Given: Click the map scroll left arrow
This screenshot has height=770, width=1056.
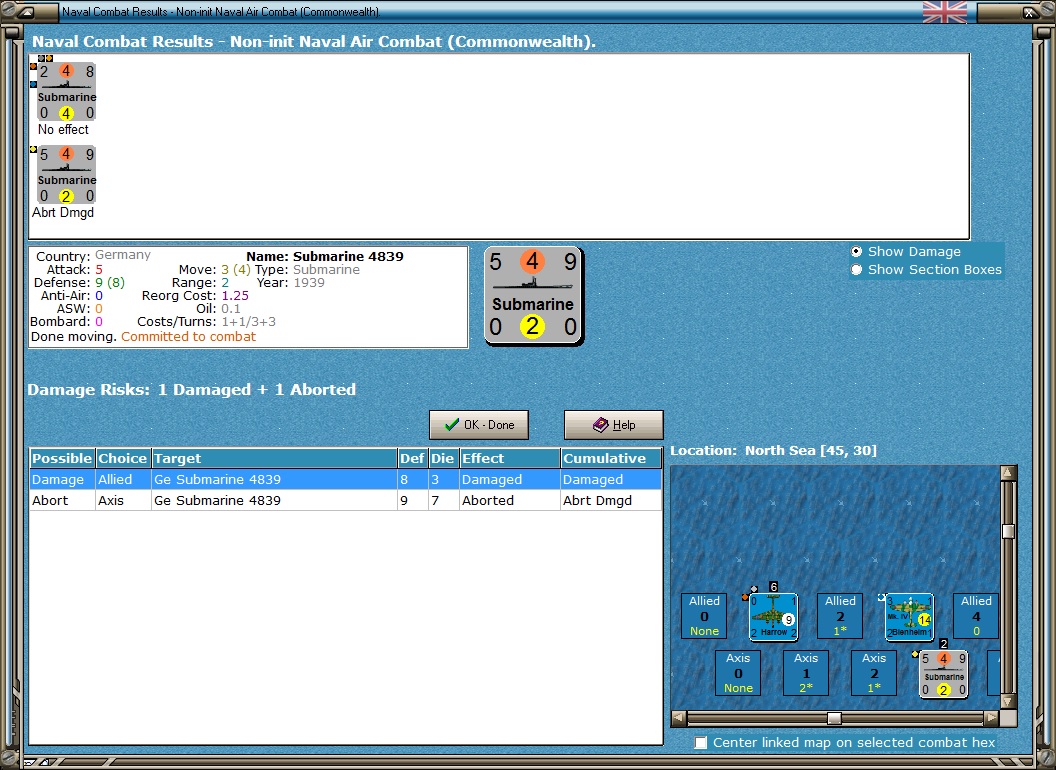Looking at the screenshot, I should [x=679, y=718].
